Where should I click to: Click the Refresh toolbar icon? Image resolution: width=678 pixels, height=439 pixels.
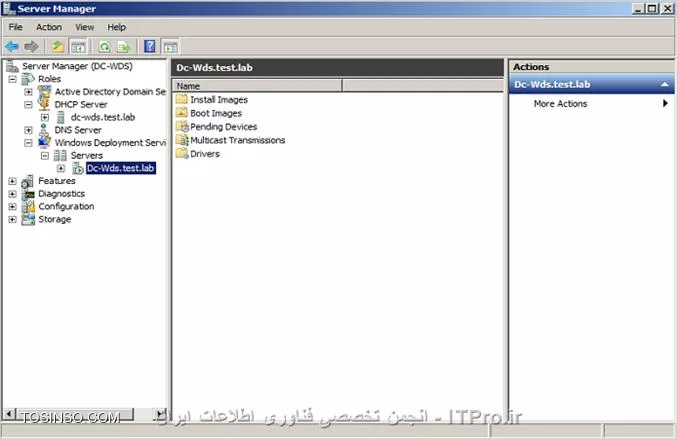point(104,47)
